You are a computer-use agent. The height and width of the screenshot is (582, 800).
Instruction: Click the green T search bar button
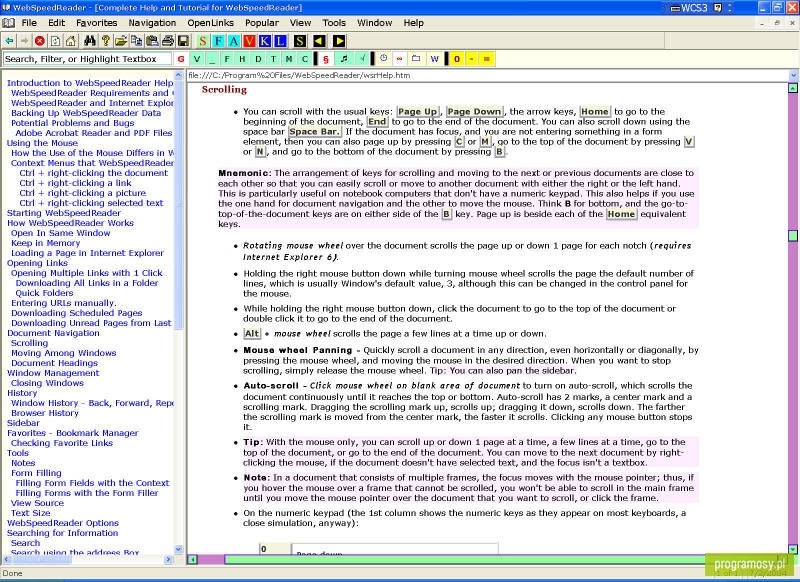(x=273, y=59)
